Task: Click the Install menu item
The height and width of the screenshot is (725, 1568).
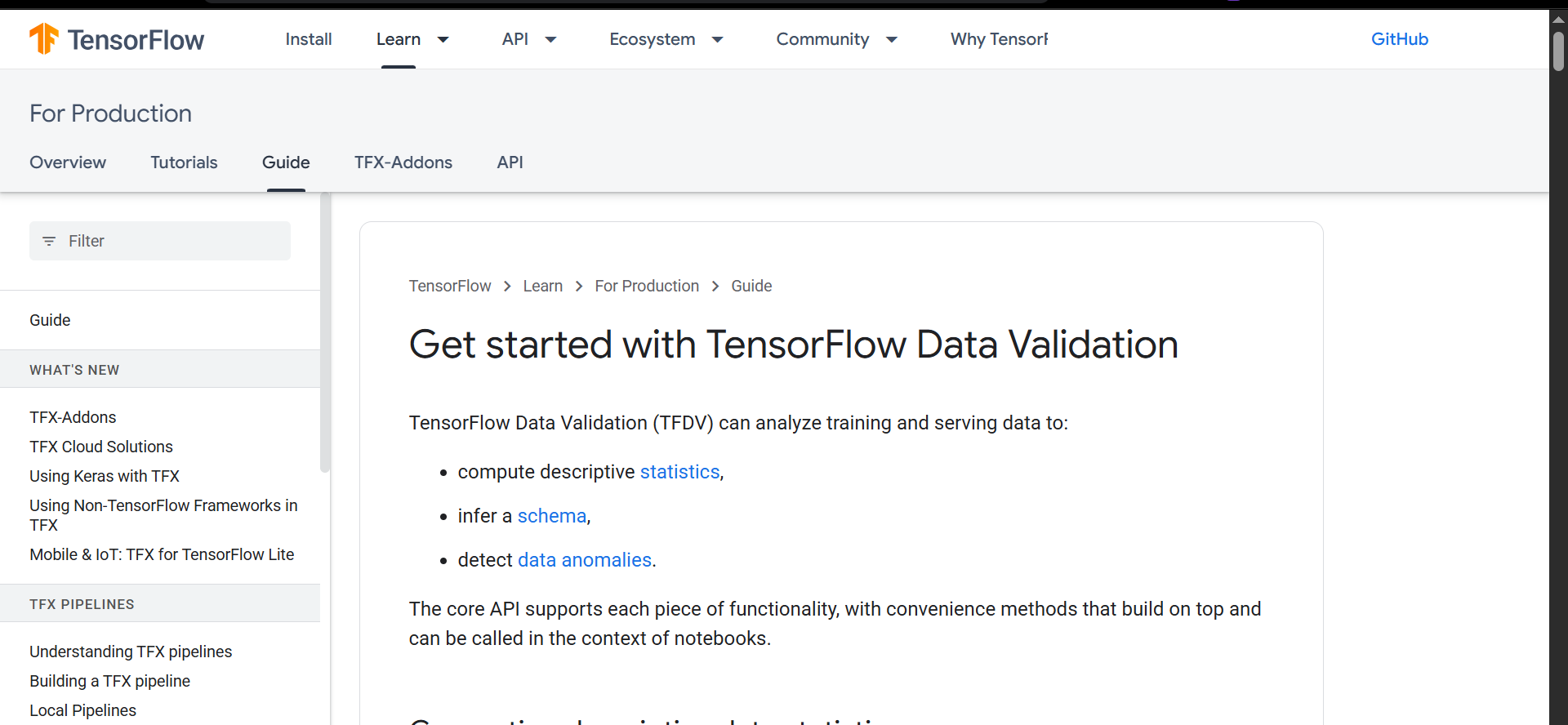Action: point(309,39)
